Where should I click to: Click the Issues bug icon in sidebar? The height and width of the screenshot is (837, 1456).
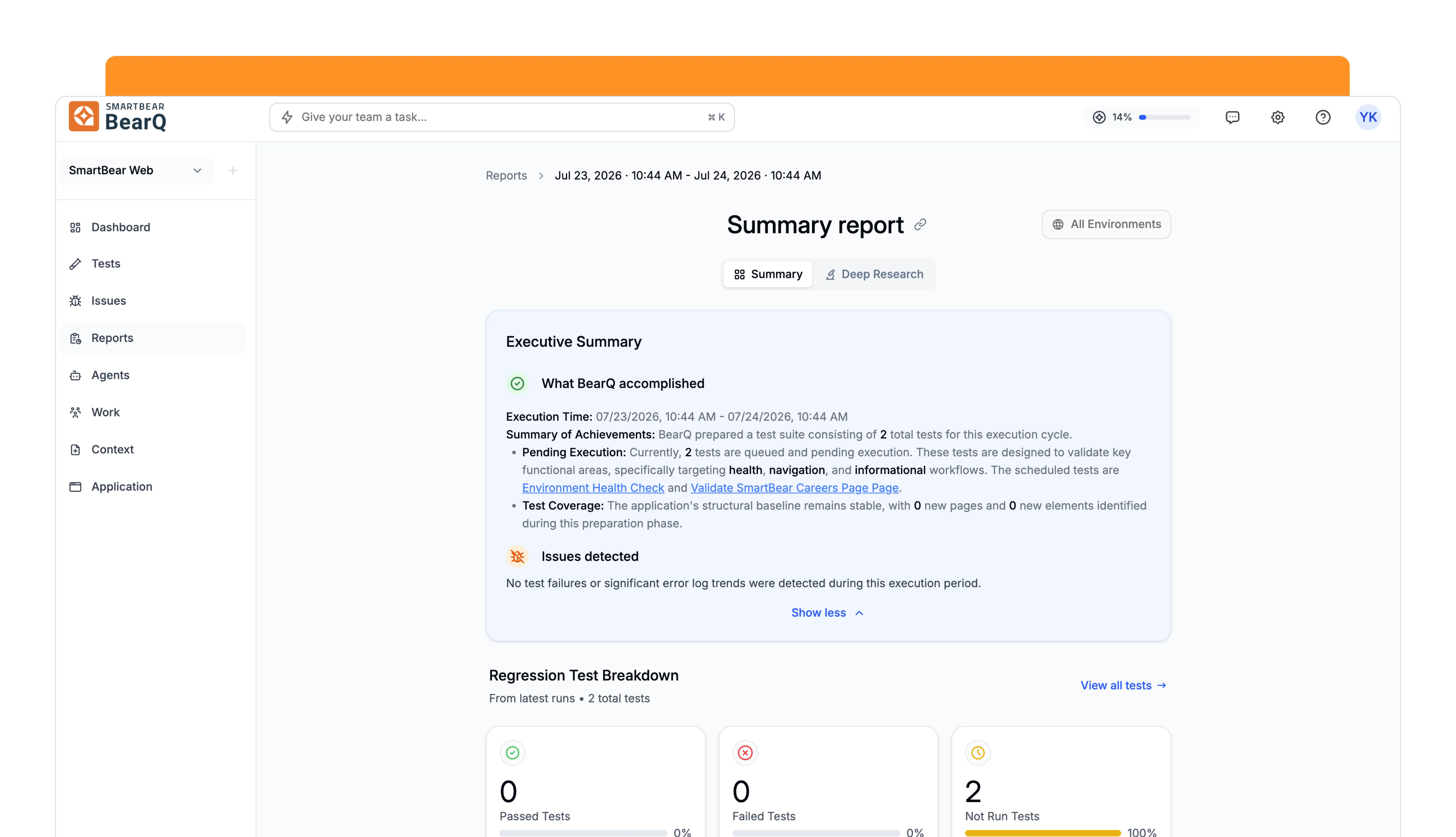(75, 301)
